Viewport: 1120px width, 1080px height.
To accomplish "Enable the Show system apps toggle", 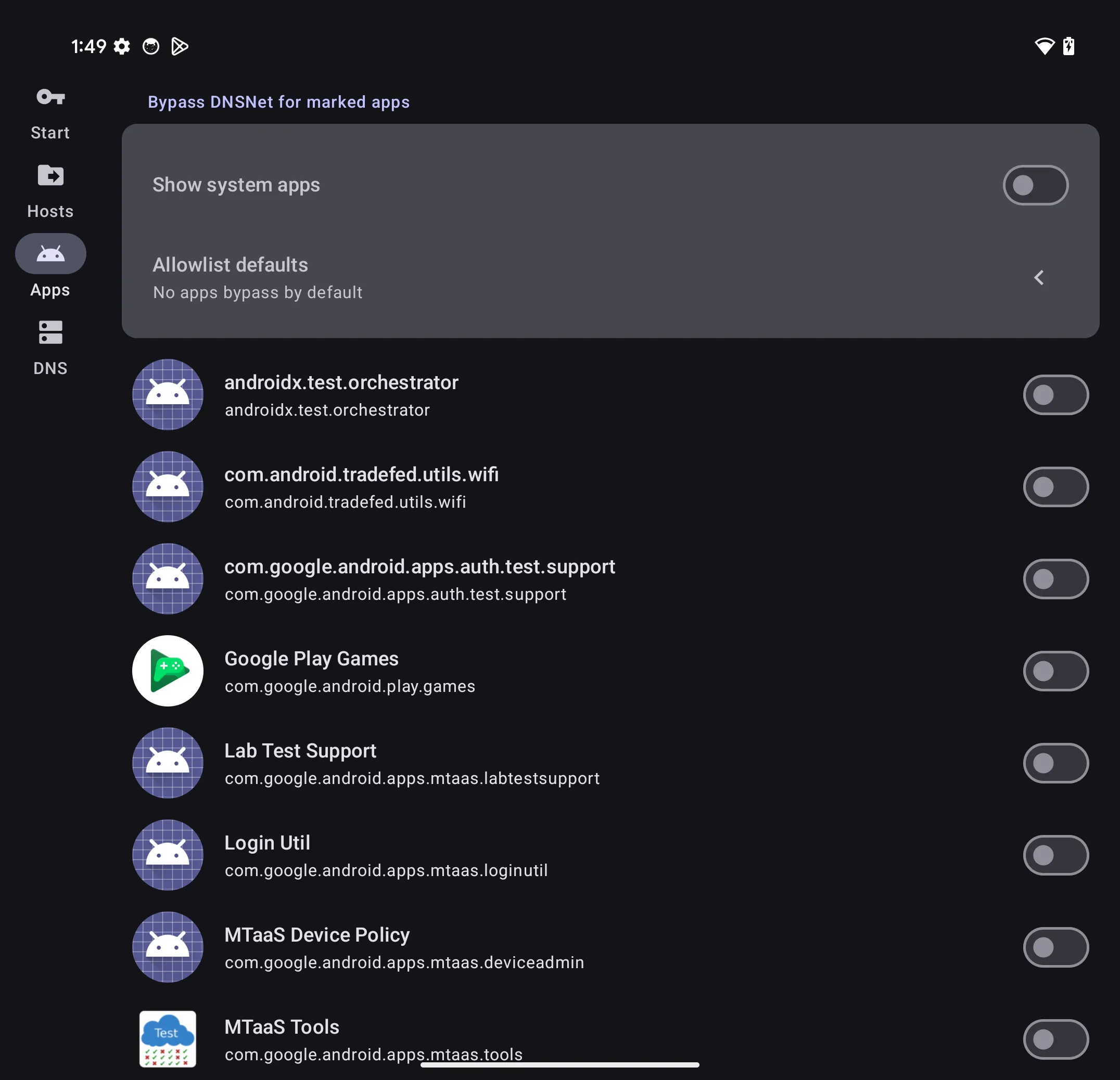I will click(x=1035, y=185).
